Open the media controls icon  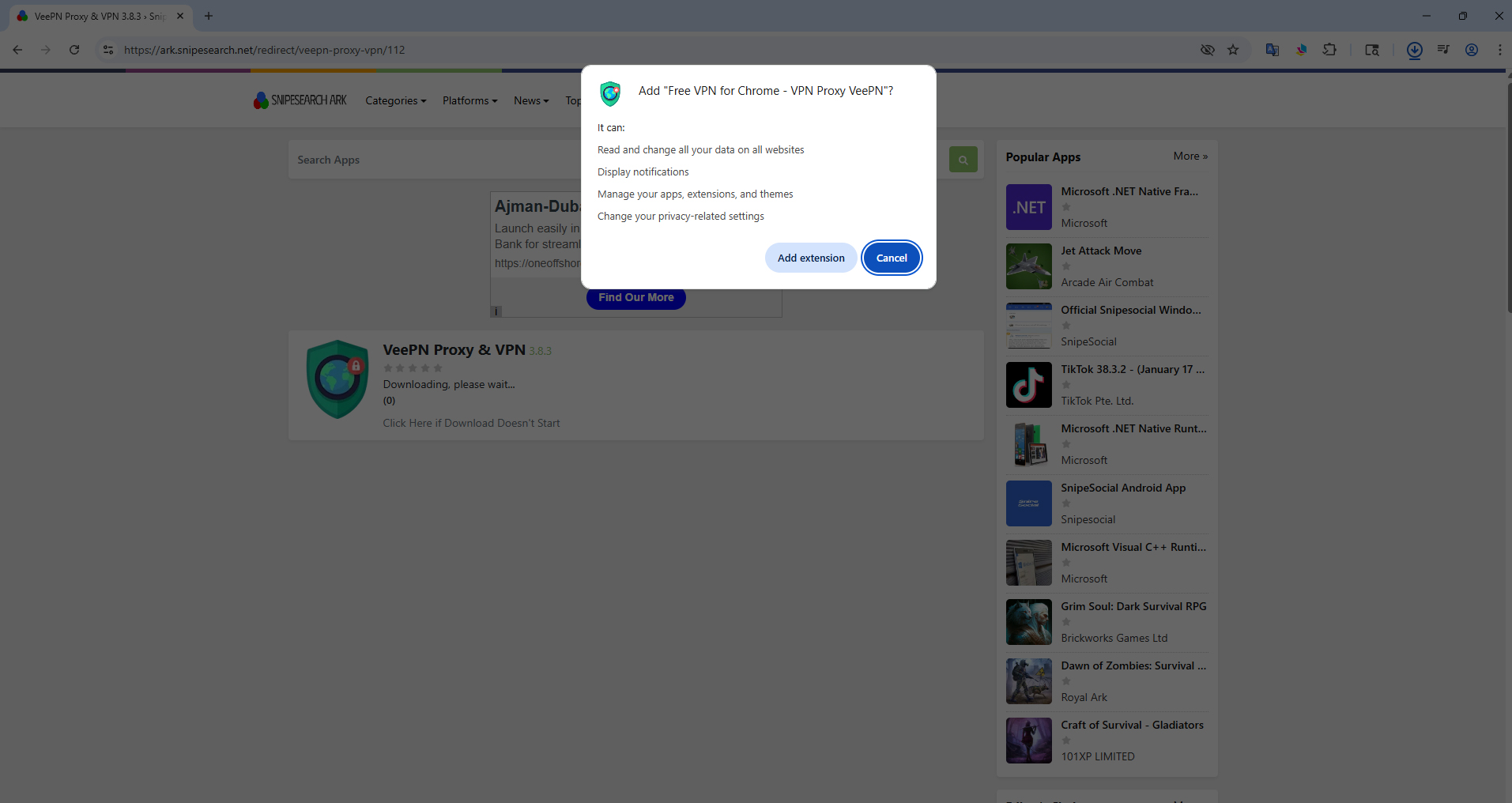(x=1443, y=50)
